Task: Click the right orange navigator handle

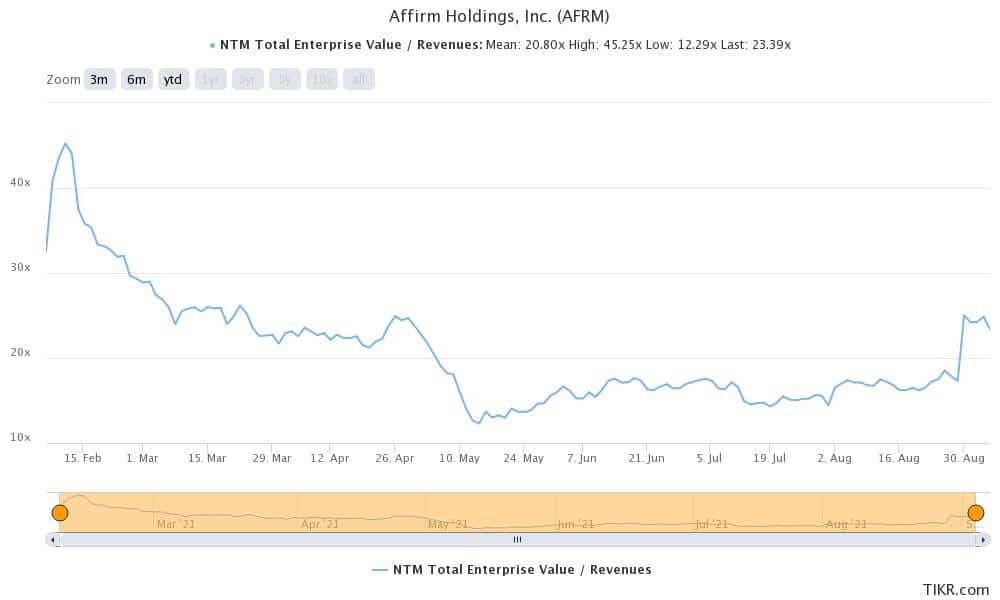Action: [x=976, y=513]
